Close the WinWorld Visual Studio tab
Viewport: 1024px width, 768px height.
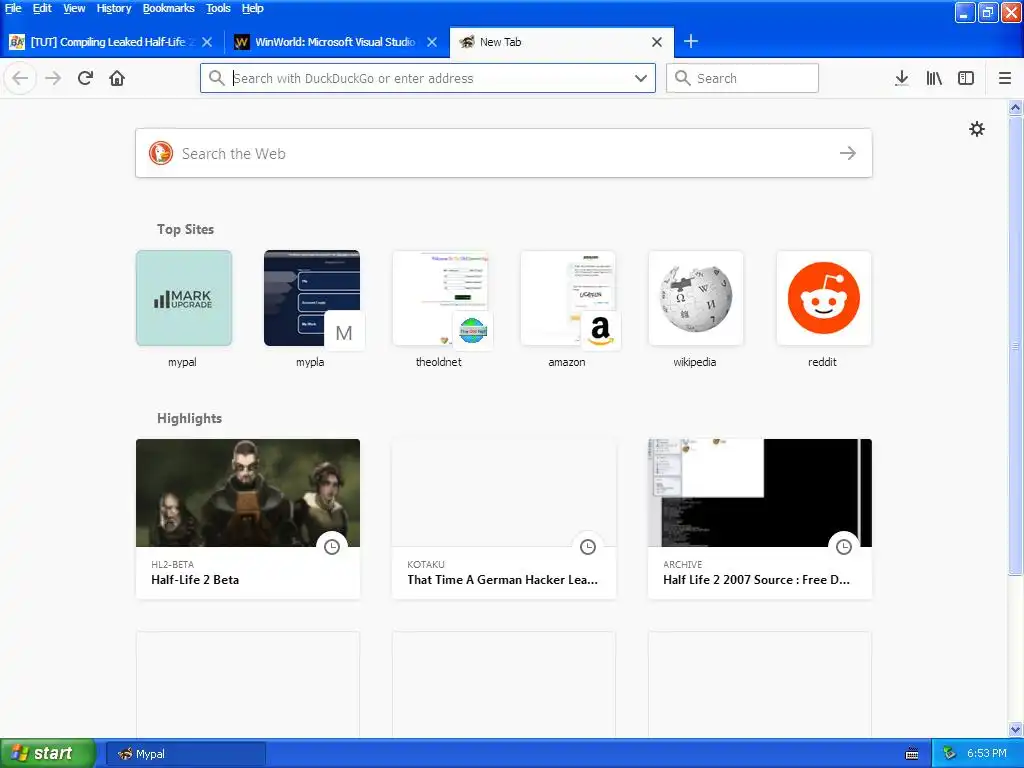[x=432, y=42]
